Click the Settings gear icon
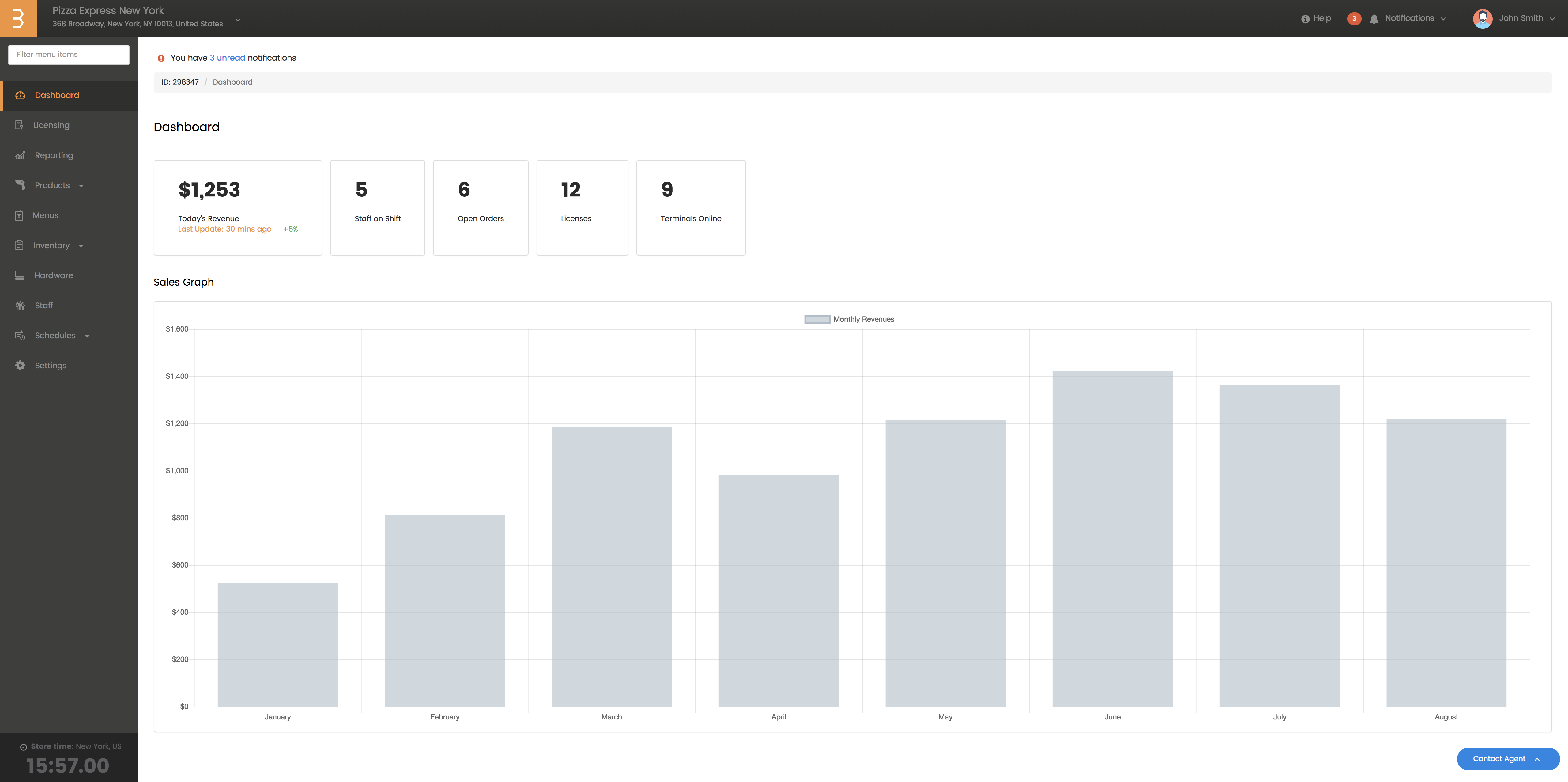This screenshot has height=782, width=1568. [x=20, y=366]
